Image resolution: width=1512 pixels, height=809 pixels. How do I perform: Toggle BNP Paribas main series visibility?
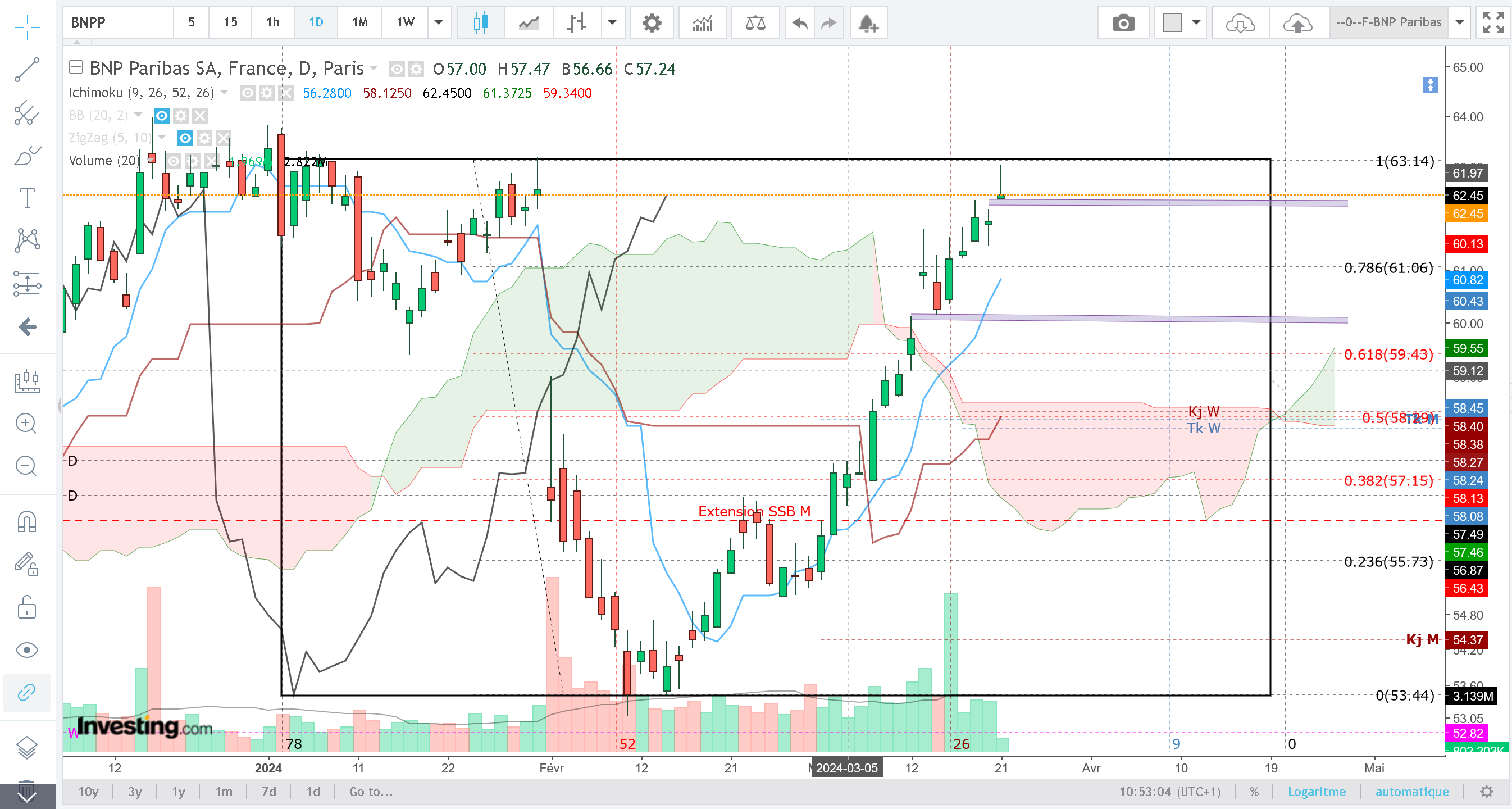click(x=397, y=69)
